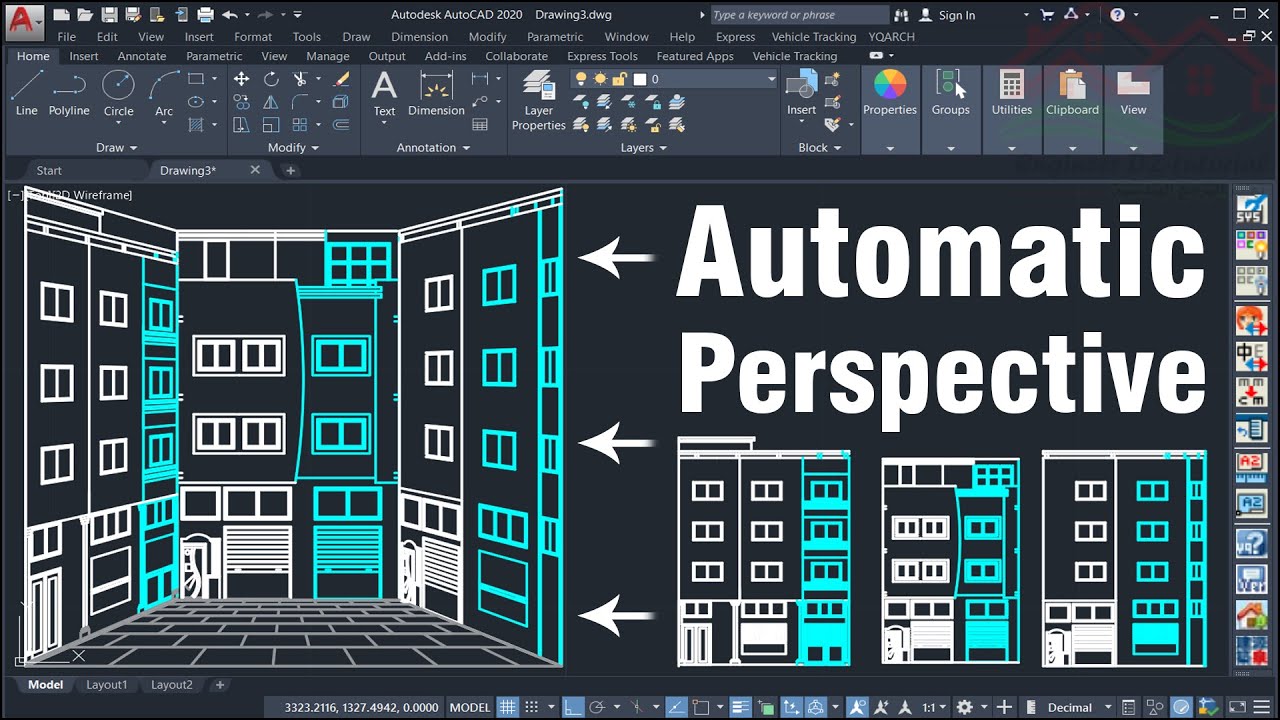Expand the Draw panel dropdown
The image size is (1280, 720).
(x=117, y=147)
